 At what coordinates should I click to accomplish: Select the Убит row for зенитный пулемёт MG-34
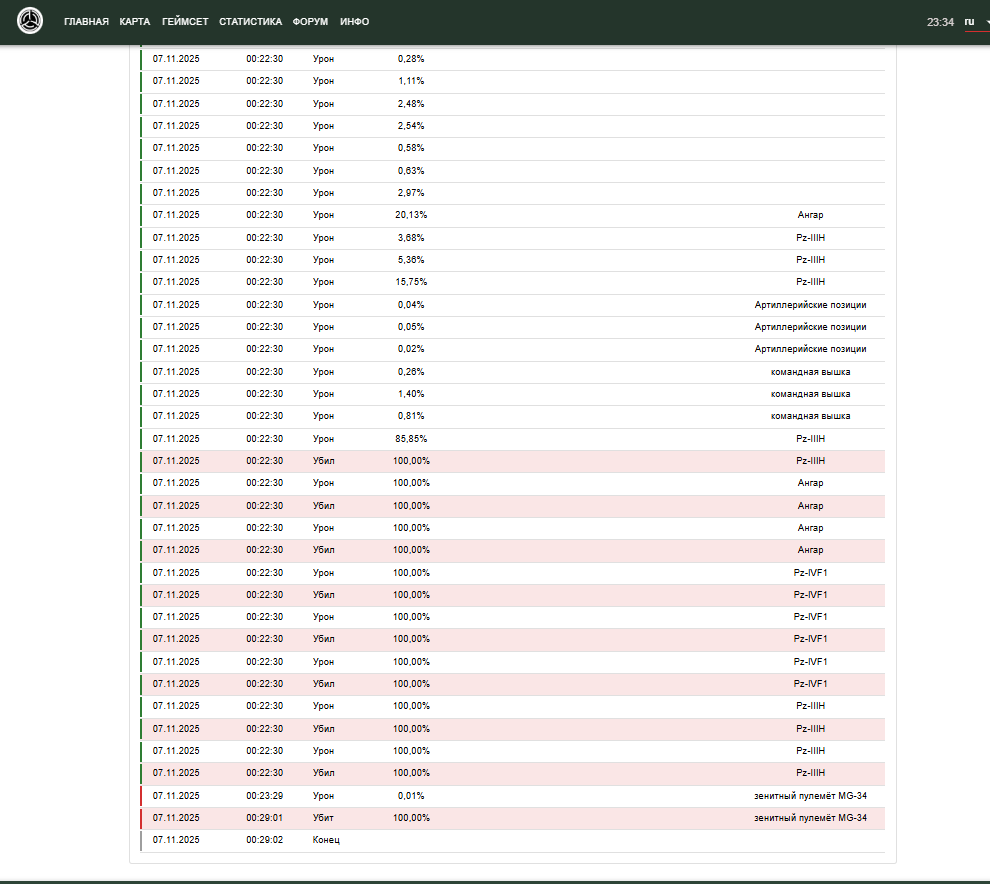512,818
